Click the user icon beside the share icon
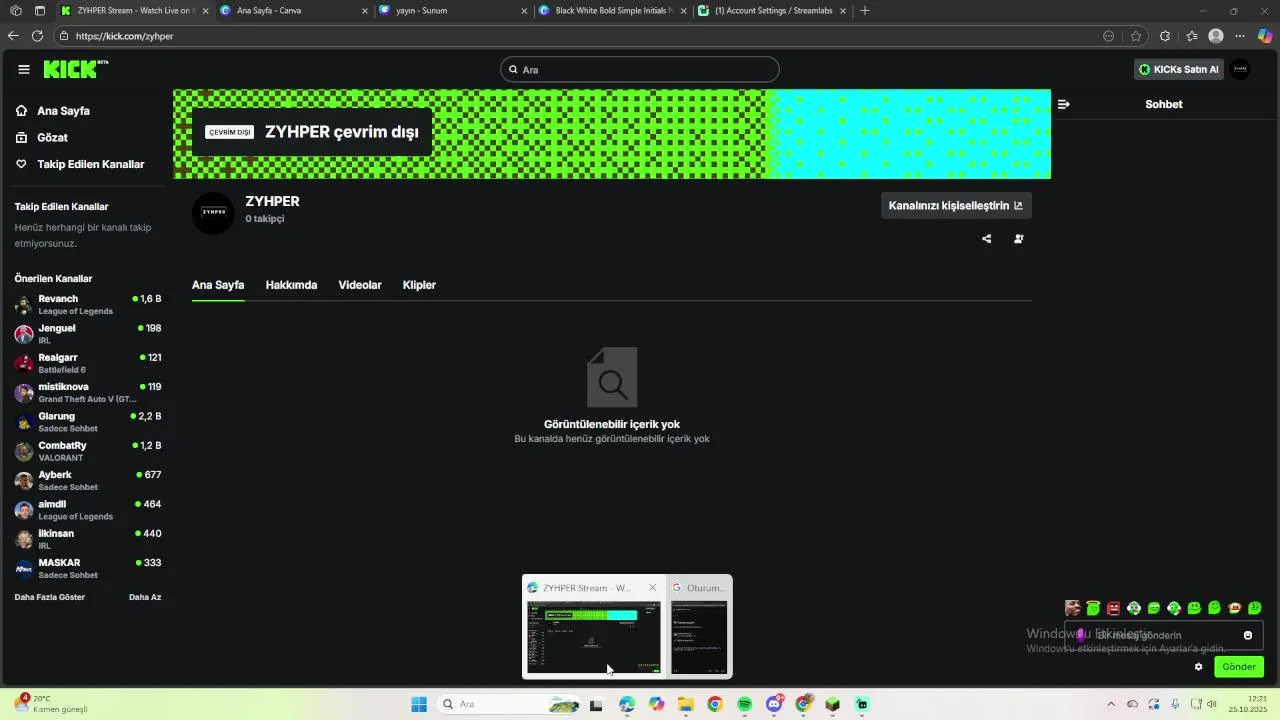 (x=1019, y=239)
